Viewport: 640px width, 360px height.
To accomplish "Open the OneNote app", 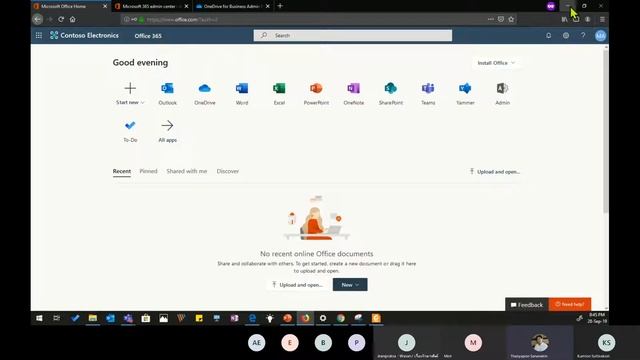I will [353, 93].
